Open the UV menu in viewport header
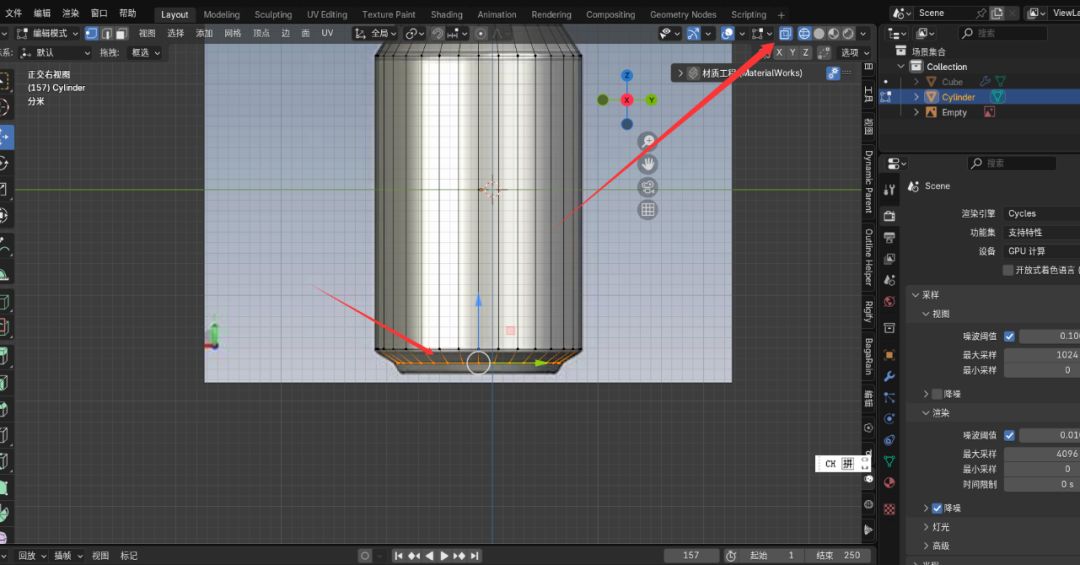Viewport: 1080px width, 565px height. point(327,33)
